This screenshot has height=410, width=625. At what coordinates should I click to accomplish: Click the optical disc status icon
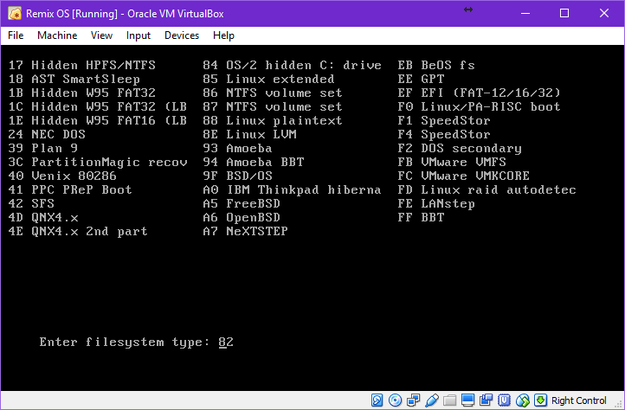(x=395, y=400)
